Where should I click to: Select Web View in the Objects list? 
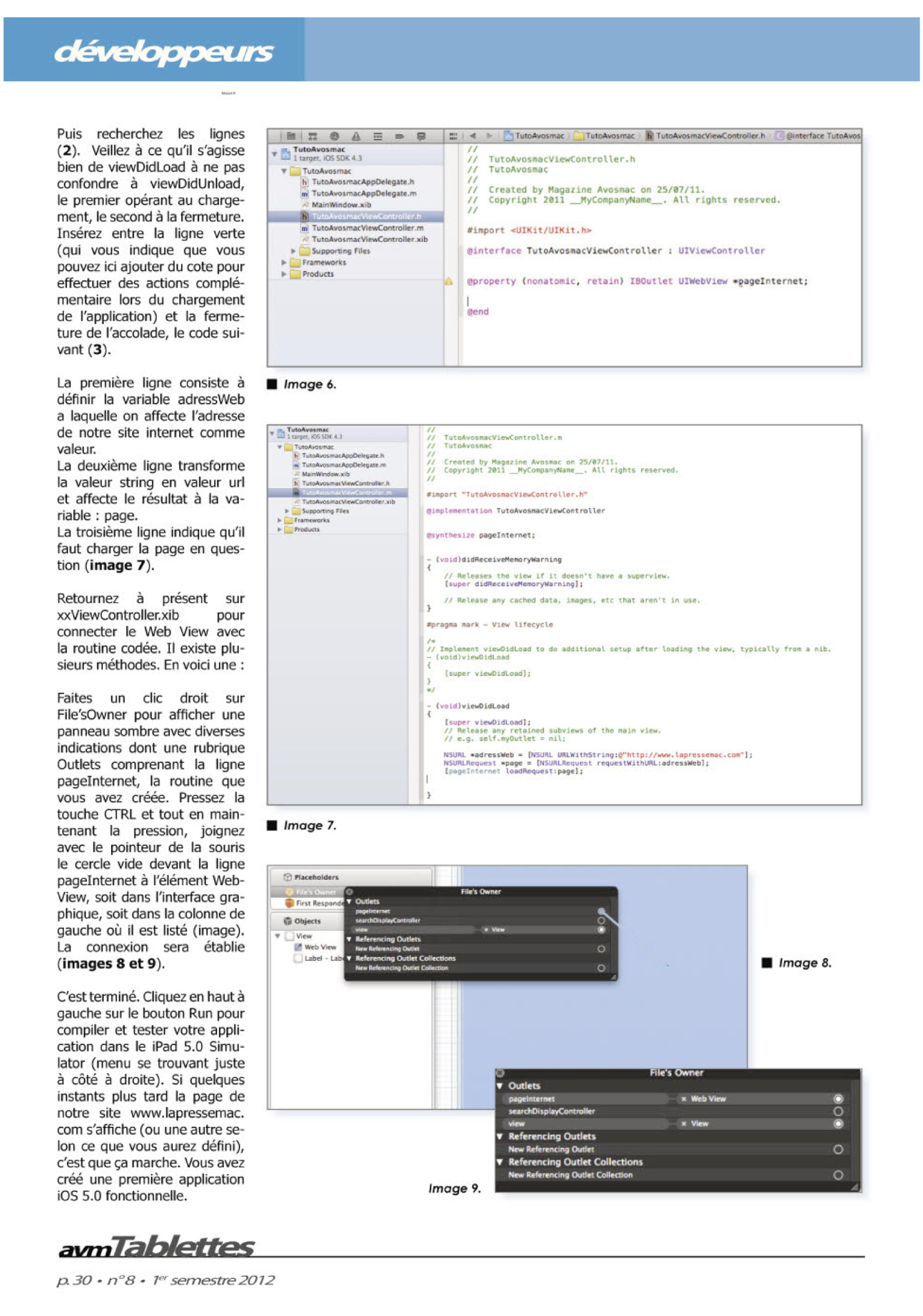pos(315,947)
